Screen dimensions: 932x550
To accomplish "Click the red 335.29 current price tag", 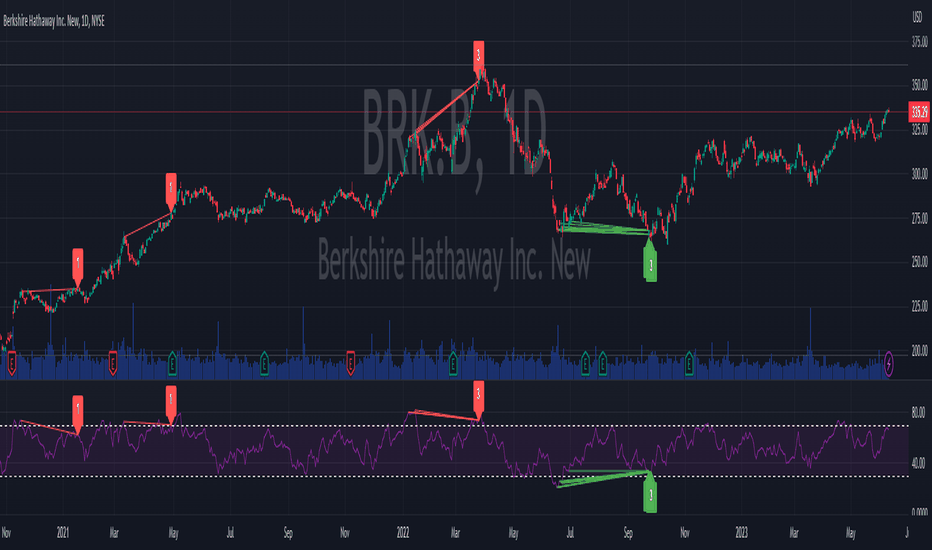I will click(x=920, y=112).
